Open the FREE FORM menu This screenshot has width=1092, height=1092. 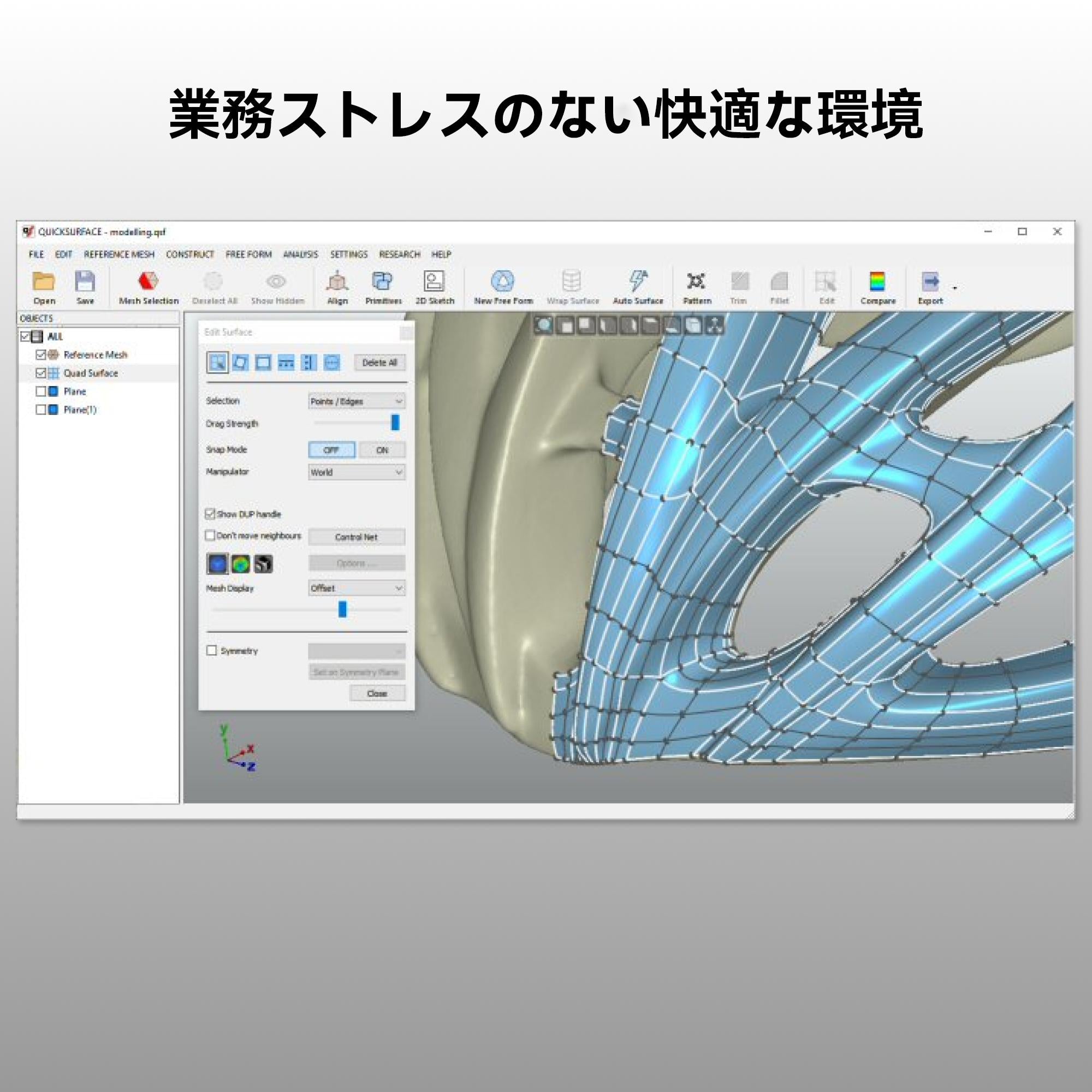pos(248,254)
